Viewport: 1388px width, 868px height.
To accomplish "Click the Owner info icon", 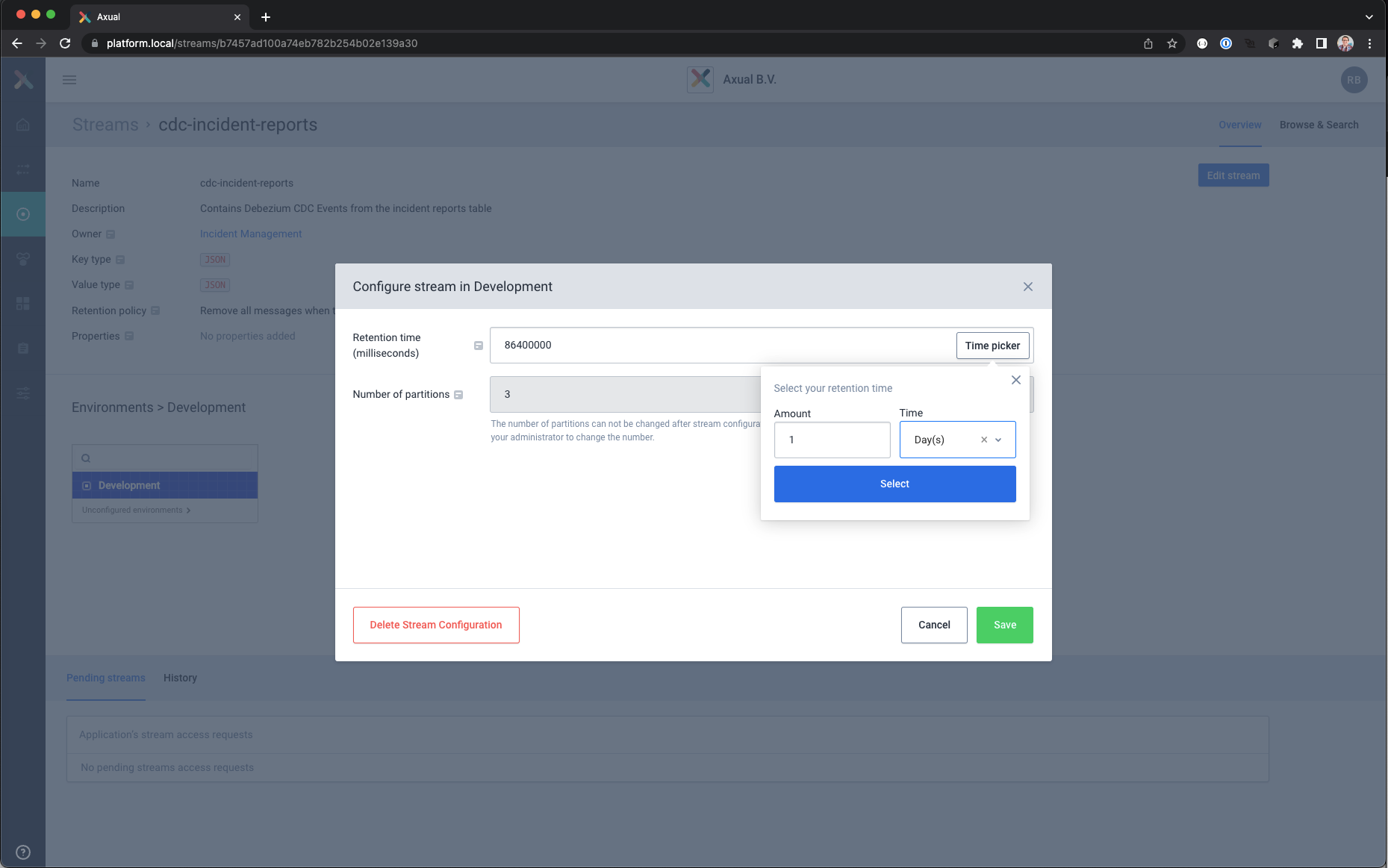I will click(x=111, y=234).
